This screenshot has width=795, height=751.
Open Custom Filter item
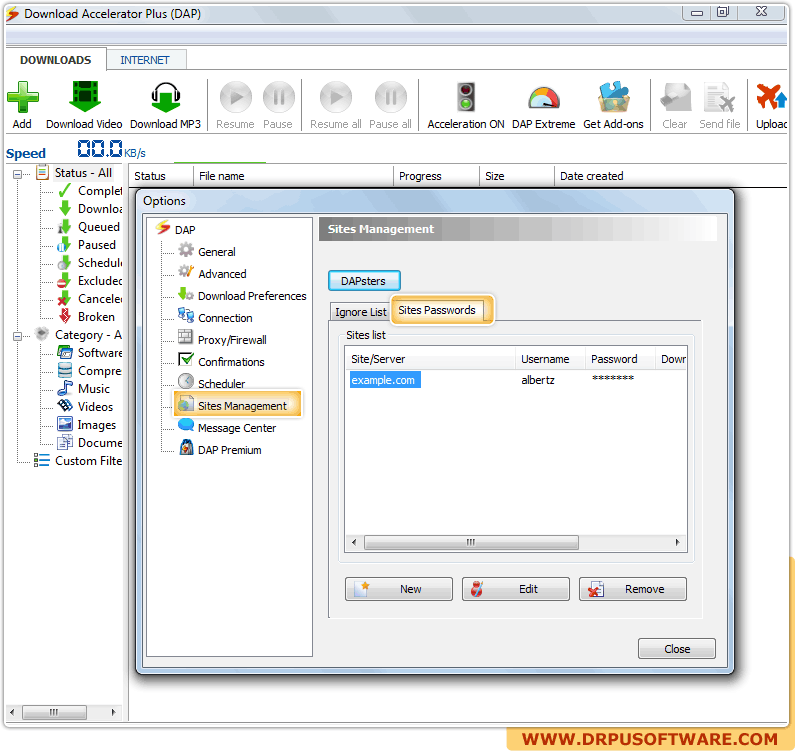tap(79, 460)
